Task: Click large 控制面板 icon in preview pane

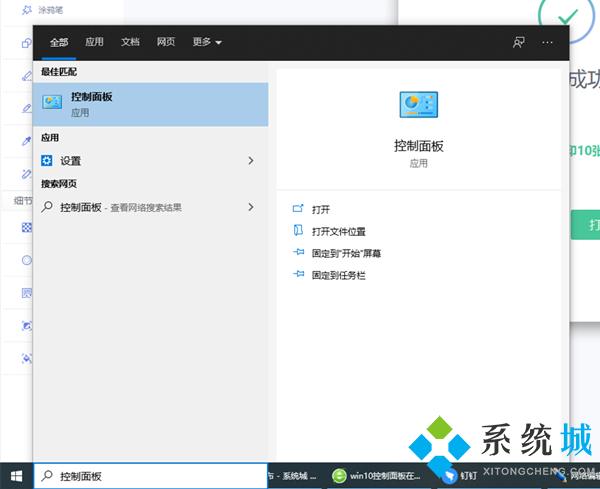Action: pos(419,104)
